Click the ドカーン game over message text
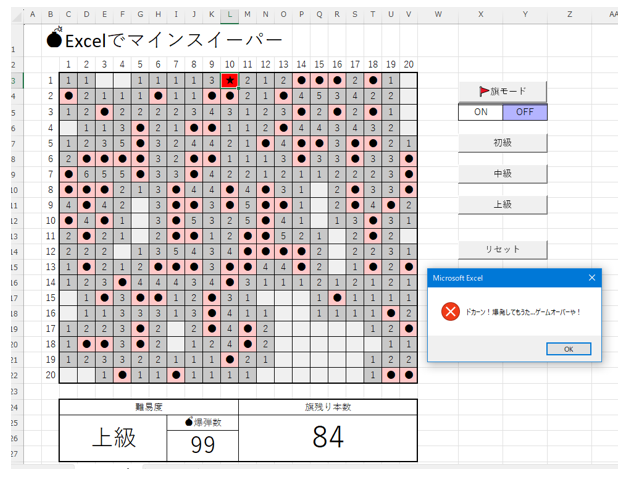Screen dimensions: 628x477 point(523,312)
